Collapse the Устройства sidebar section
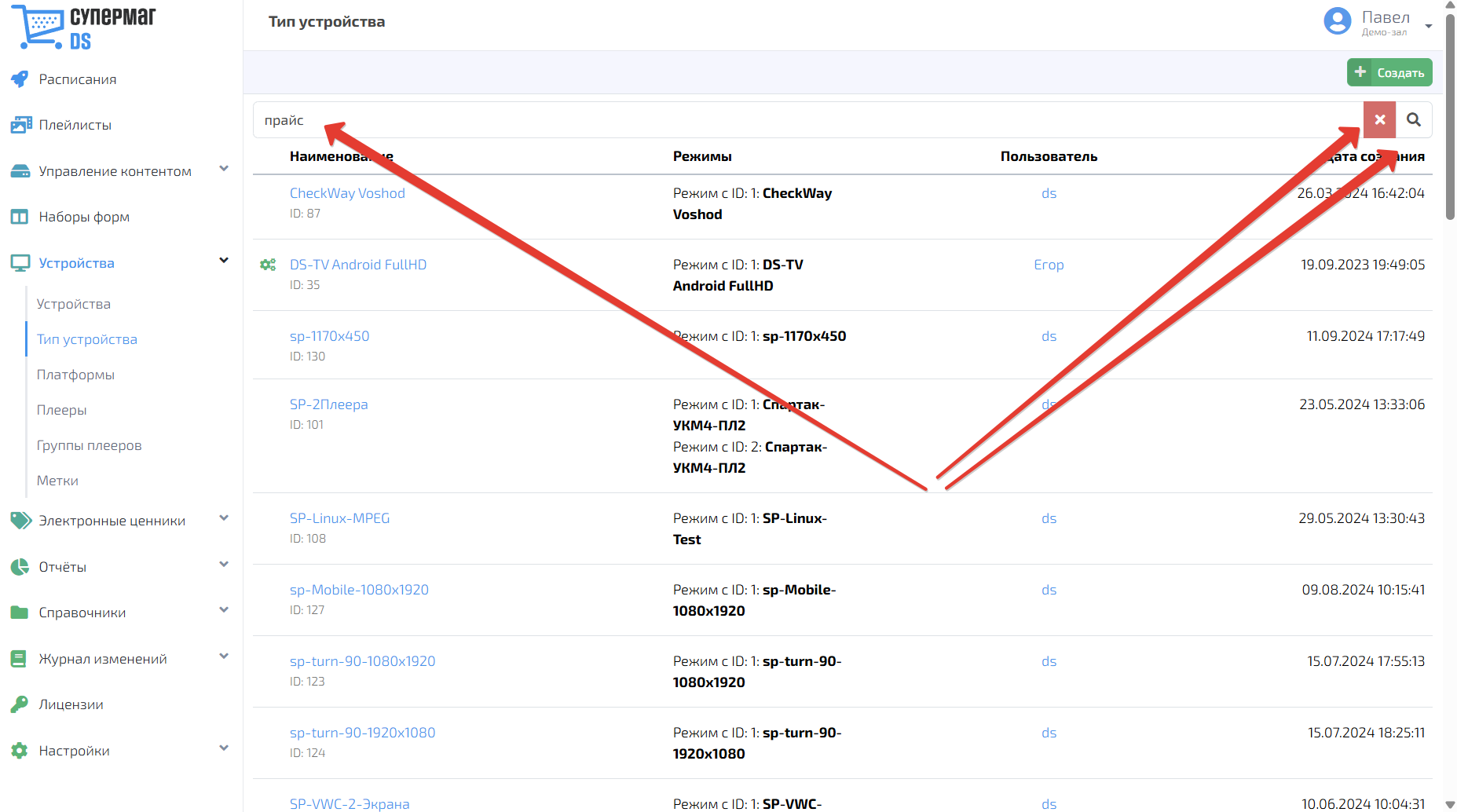Viewport: 1457px width, 812px height. coord(224,261)
